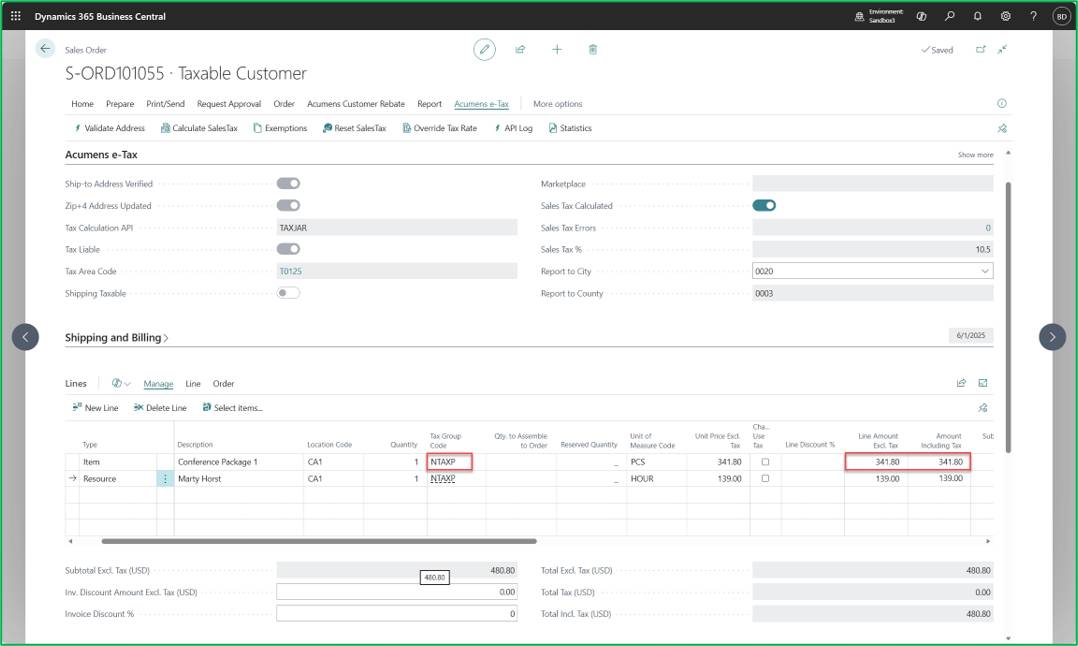The width and height of the screenshot is (1078, 646).
Task: Click Show more in Acumens e-Tax
Action: click(x=975, y=155)
